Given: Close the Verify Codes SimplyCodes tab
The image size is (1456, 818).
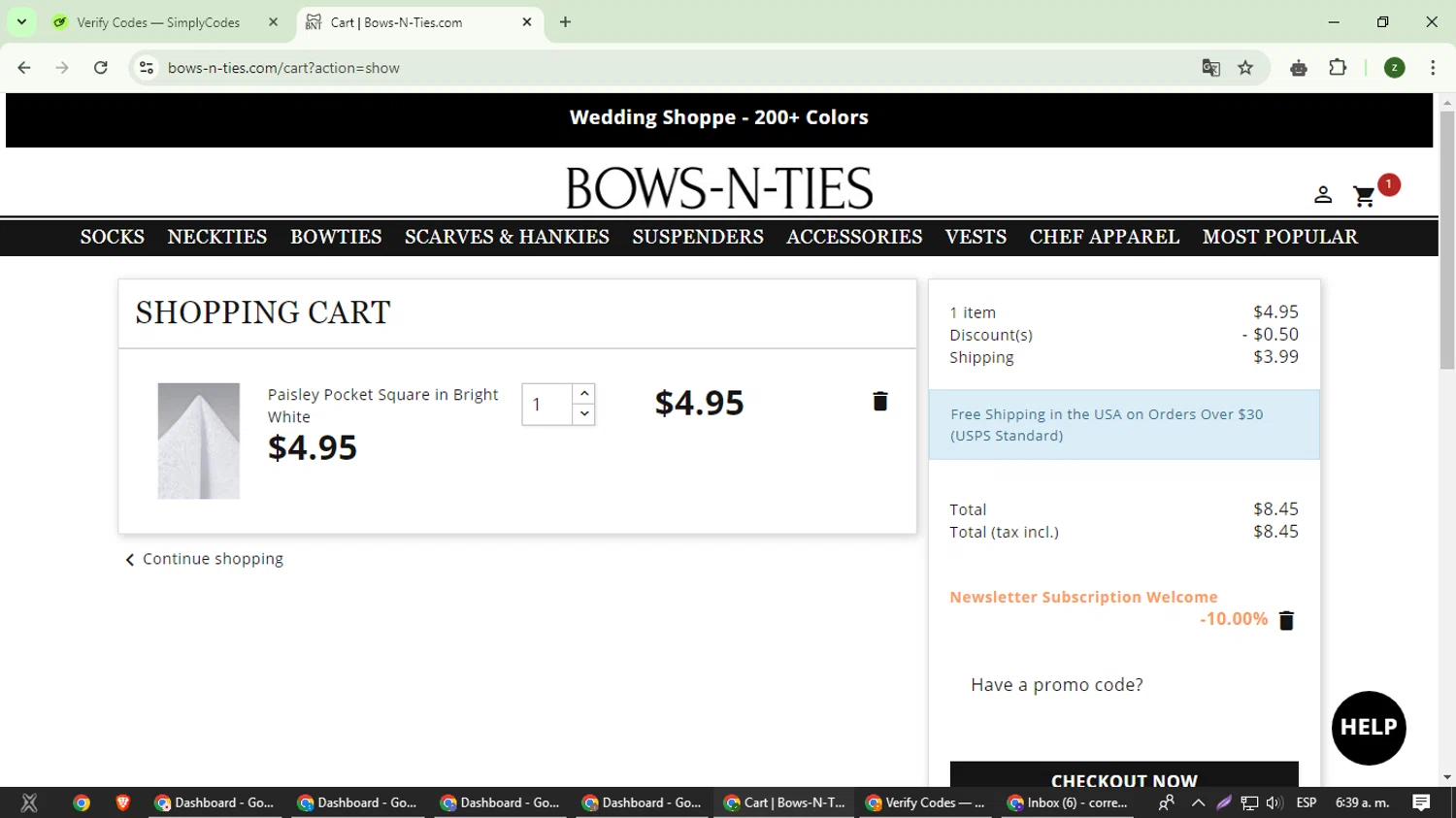Looking at the screenshot, I should tap(274, 21).
